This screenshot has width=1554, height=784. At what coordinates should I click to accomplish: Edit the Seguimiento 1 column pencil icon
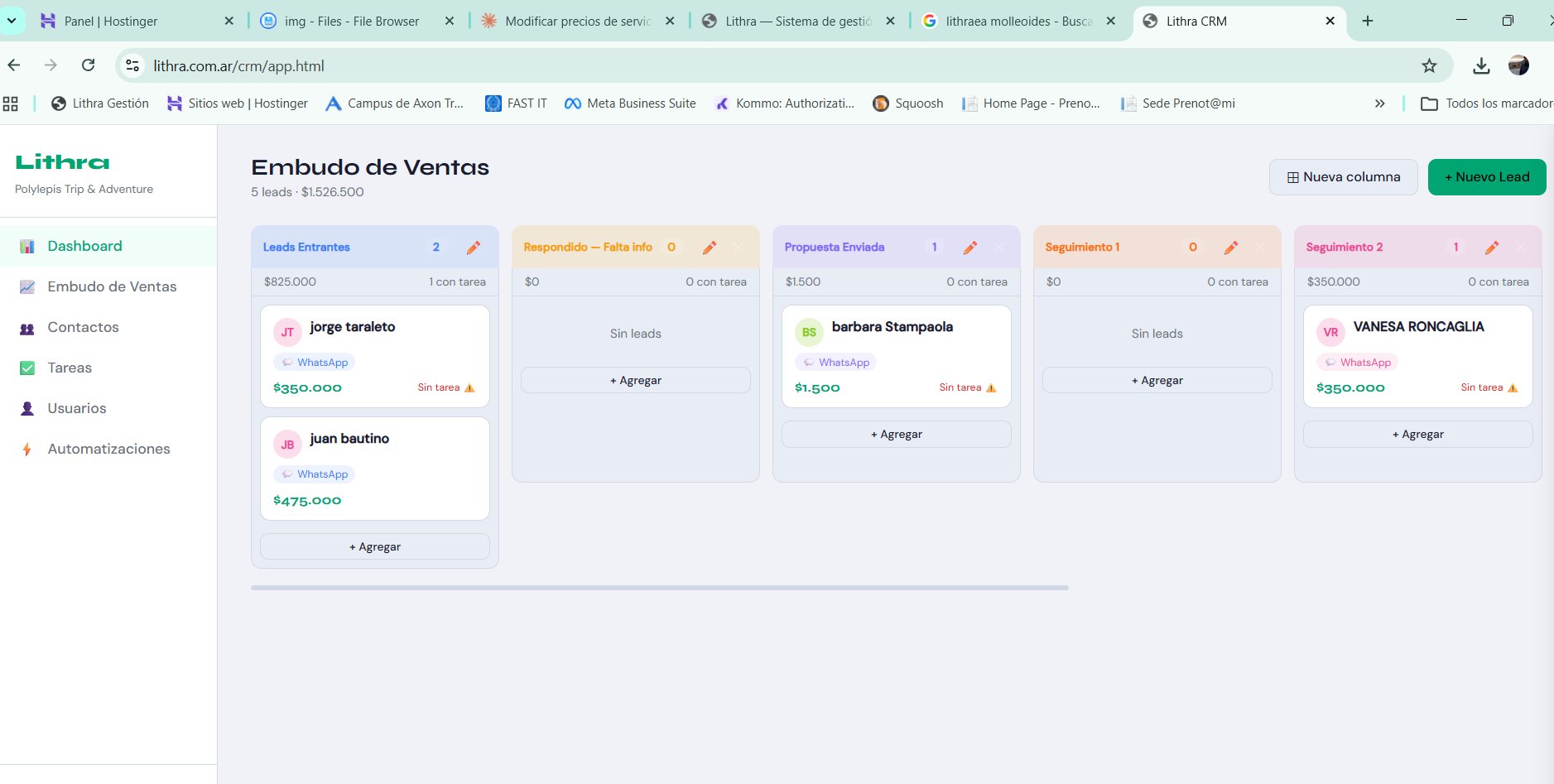tap(1231, 248)
